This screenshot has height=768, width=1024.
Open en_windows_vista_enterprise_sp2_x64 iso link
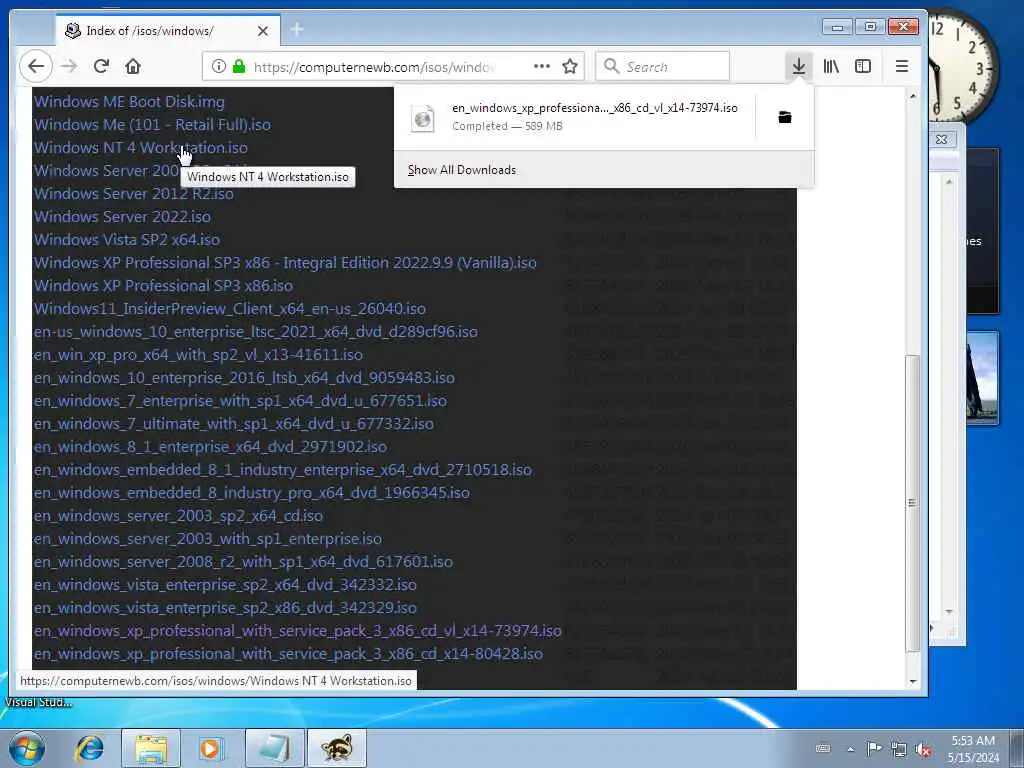click(225, 584)
